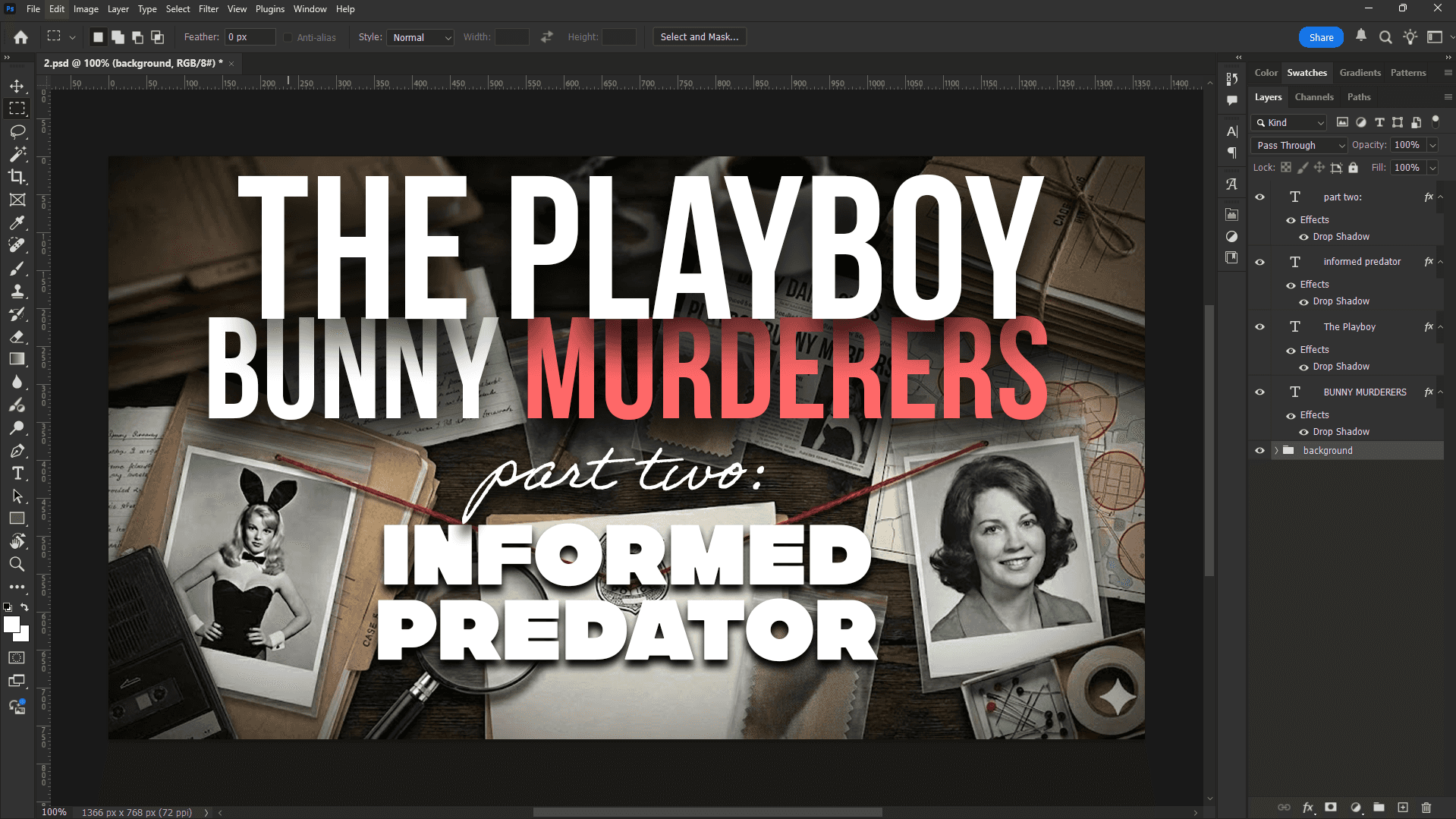Hide the 'informed predator' layer

(1259, 262)
